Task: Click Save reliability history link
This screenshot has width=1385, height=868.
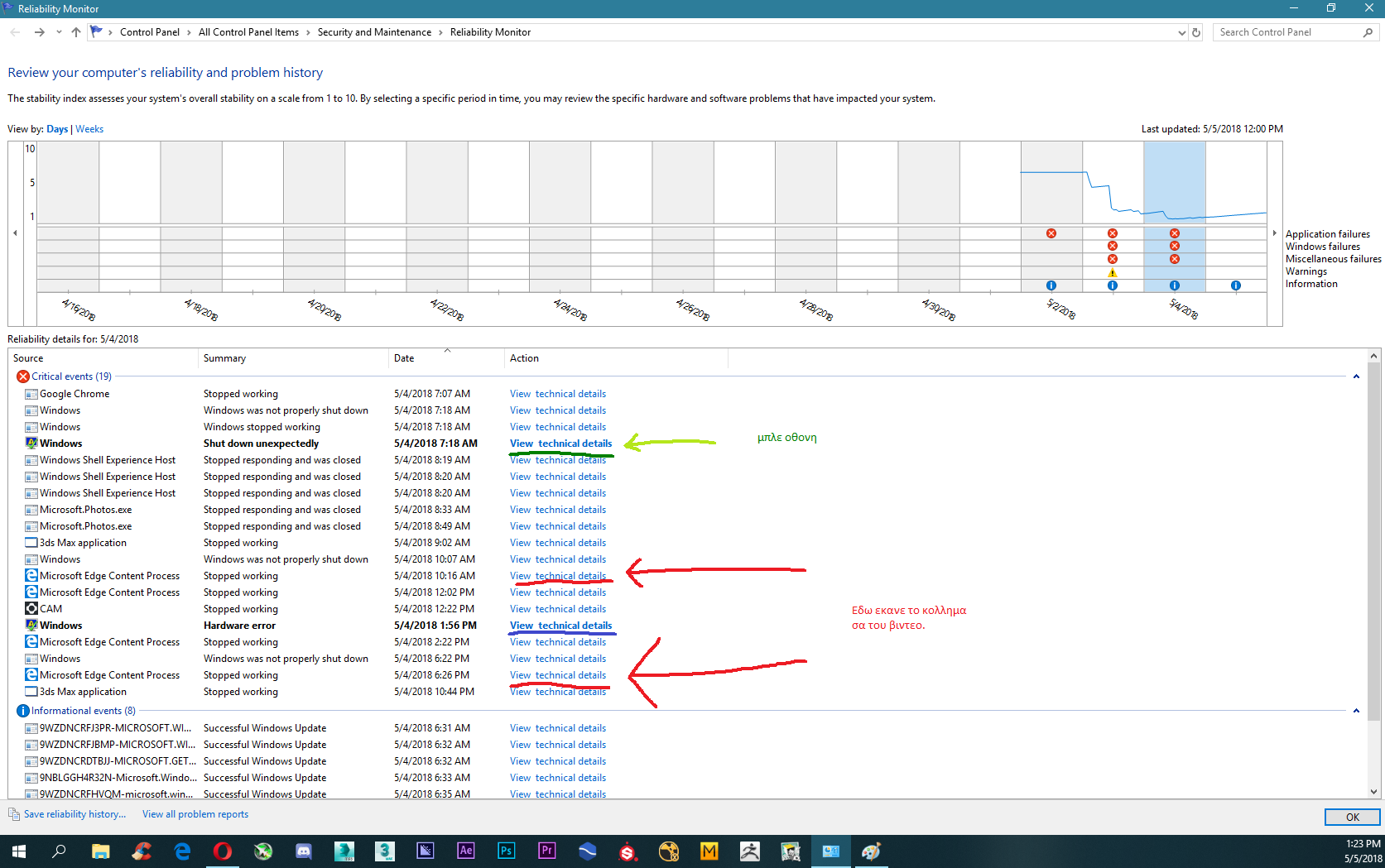Action: click(75, 814)
